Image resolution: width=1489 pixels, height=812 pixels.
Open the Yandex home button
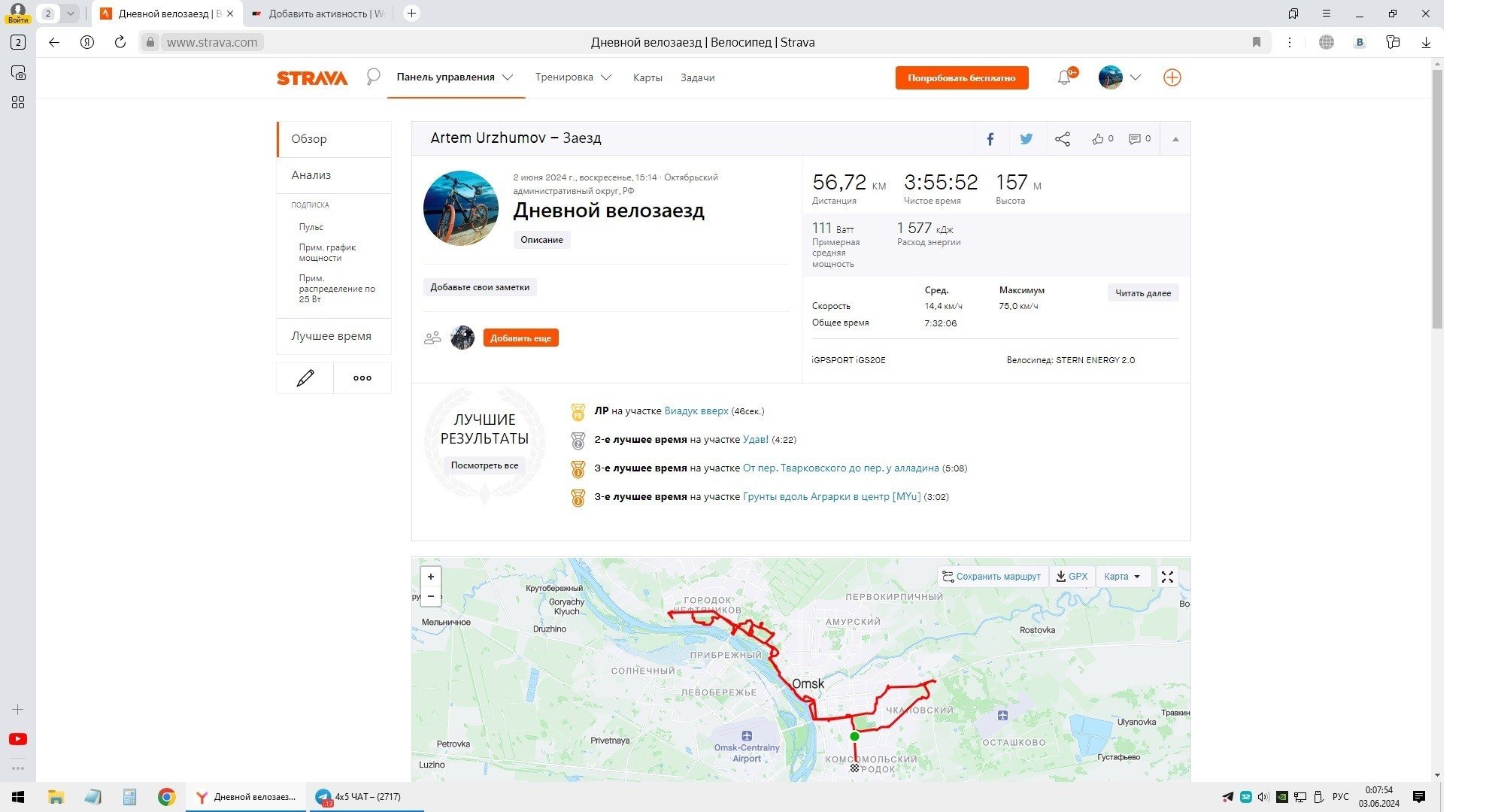click(x=87, y=42)
